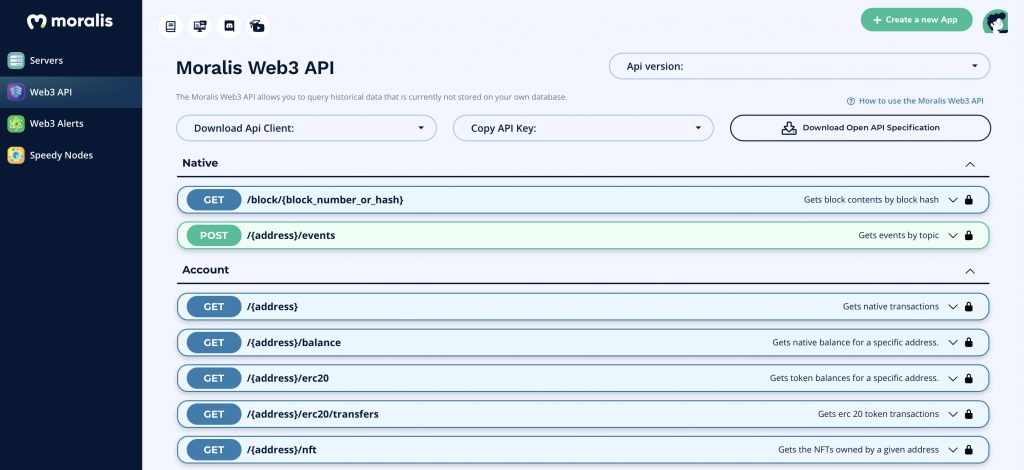Expand chevron on Gets token balances row

coord(953,378)
